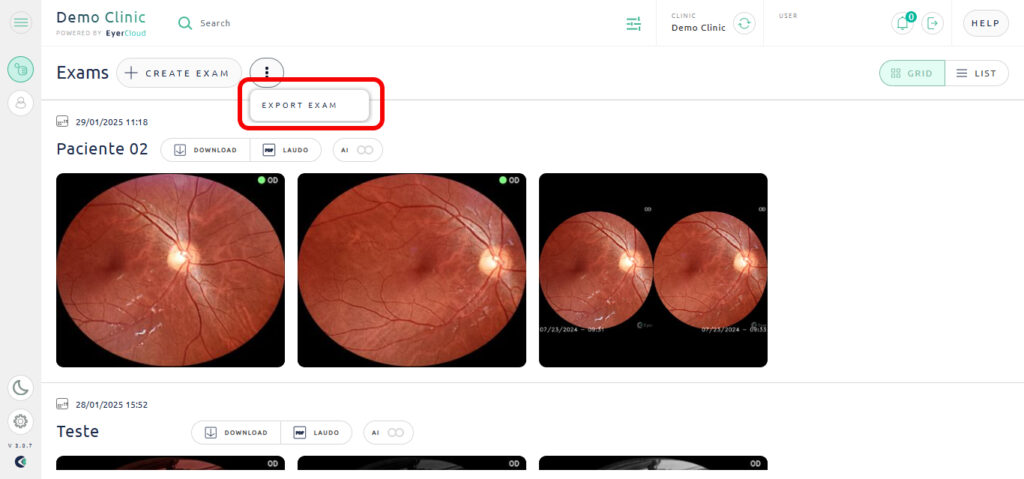Open the Exams section in sidebar
The width and height of the screenshot is (1024, 479).
tap(21, 69)
